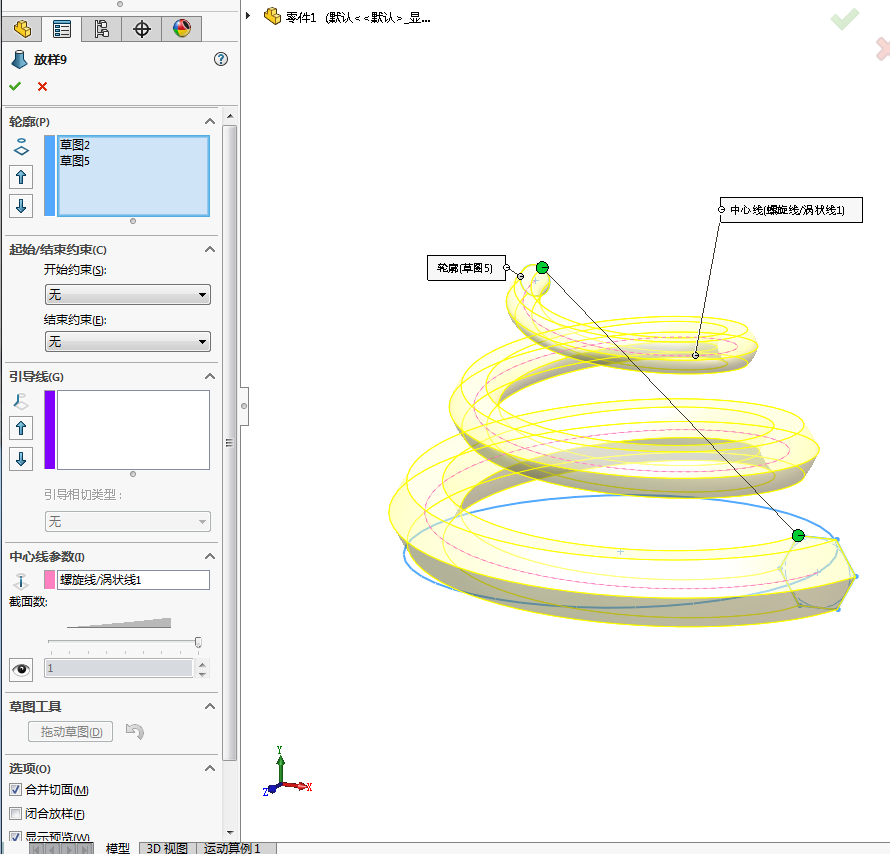Move selected profile up
The image size is (890, 854).
point(21,177)
